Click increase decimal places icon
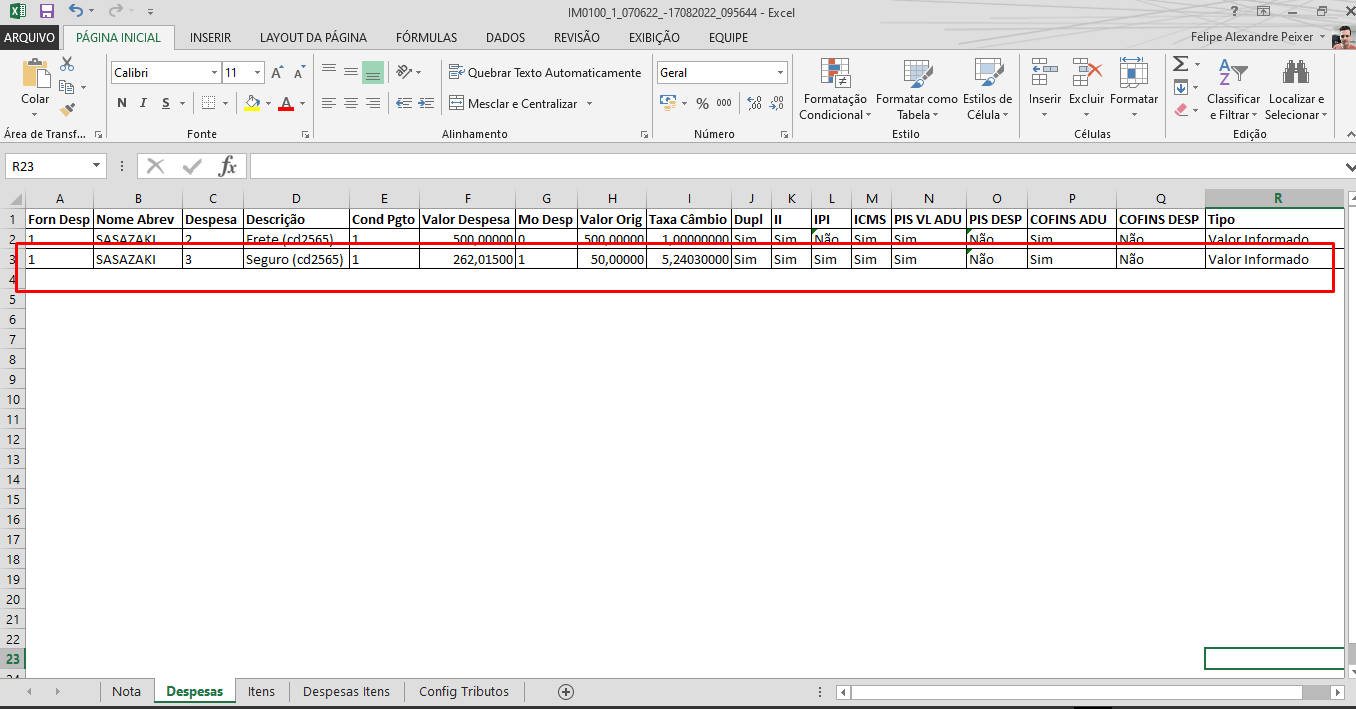Screen dimensions: 1356x709 point(754,103)
